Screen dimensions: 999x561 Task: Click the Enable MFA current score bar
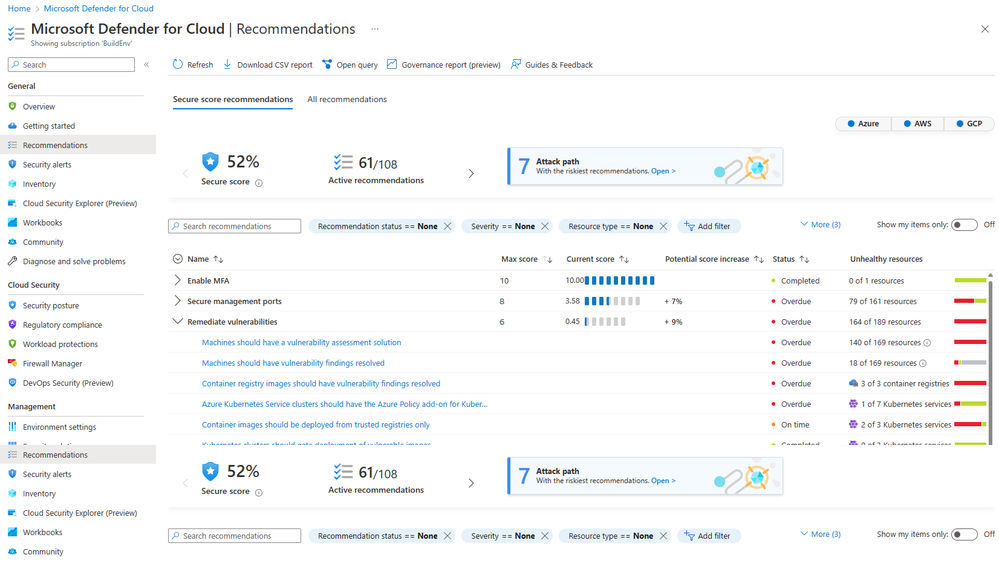pyautogui.click(x=619, y=280)
